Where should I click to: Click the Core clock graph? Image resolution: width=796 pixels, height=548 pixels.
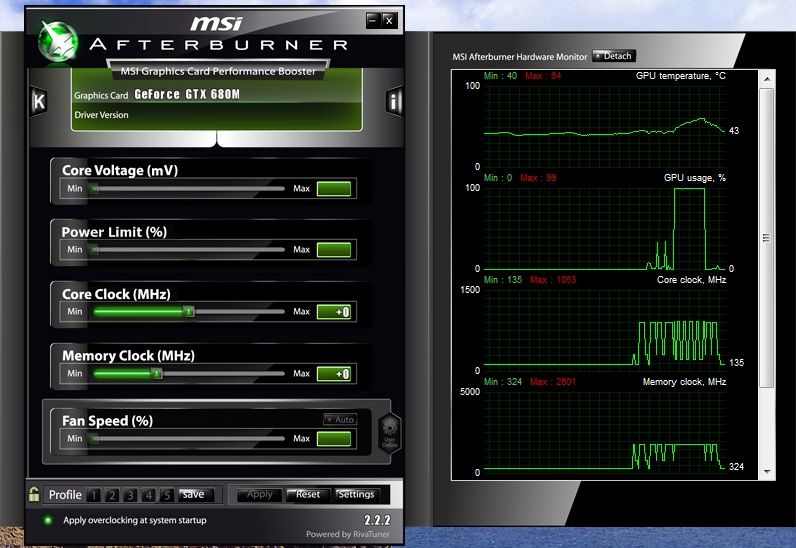click(605, 330)
